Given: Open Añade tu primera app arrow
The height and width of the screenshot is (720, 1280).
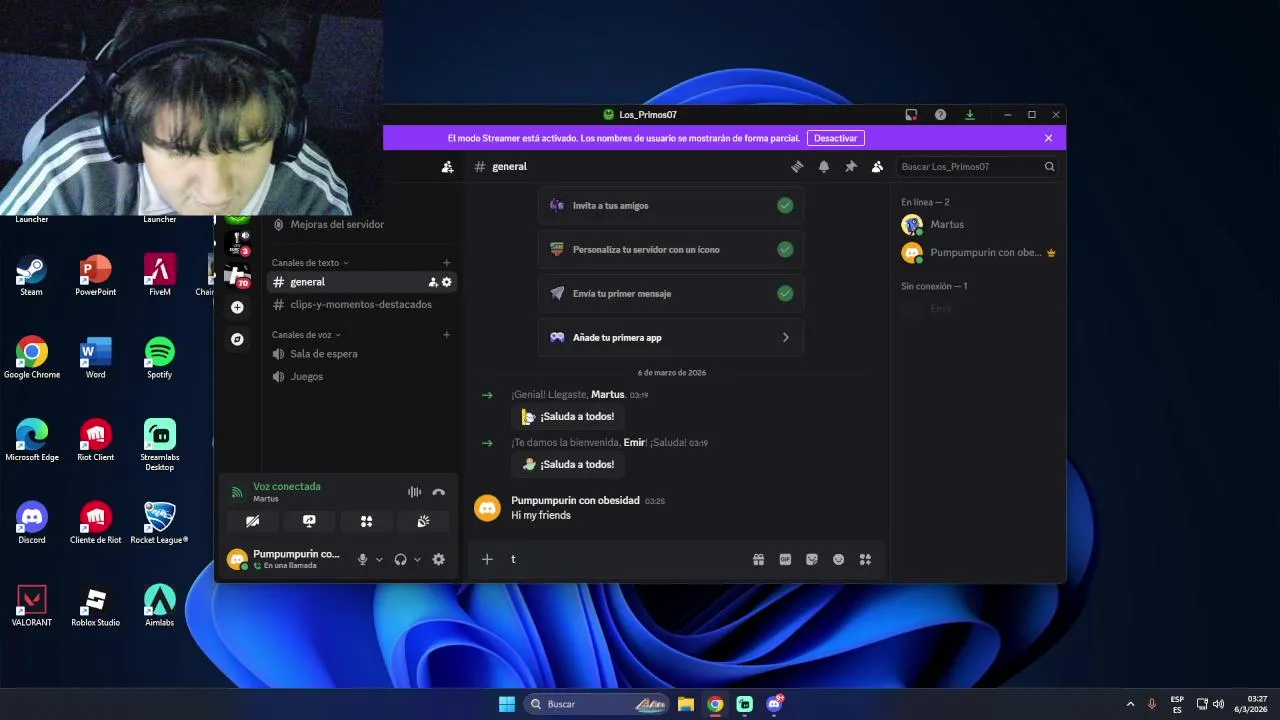Looking at the screenshot, I should click(x=785, y=338).
